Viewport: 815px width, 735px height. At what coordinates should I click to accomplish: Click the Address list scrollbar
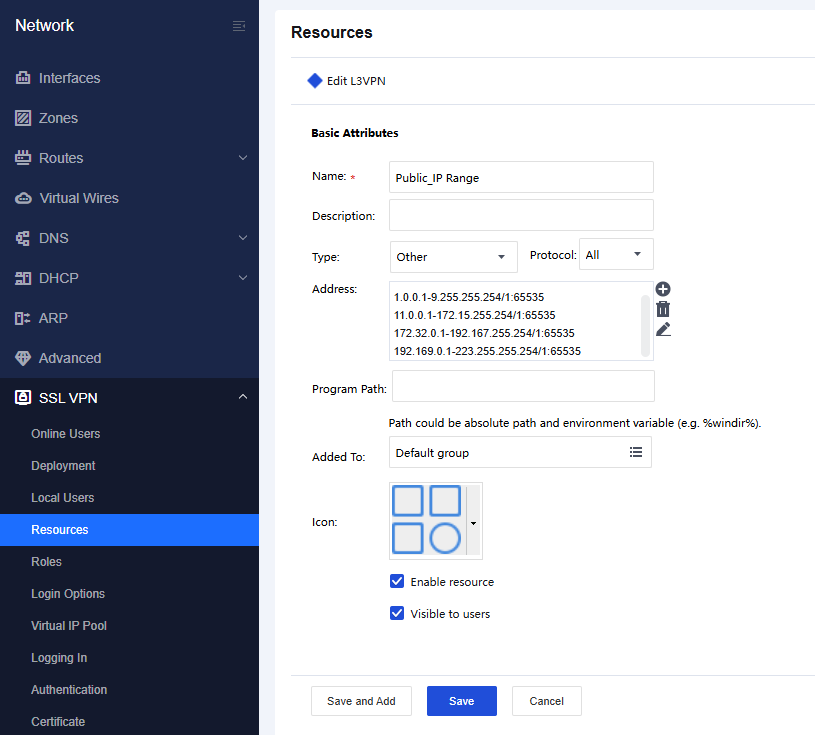tap(645, 325)
